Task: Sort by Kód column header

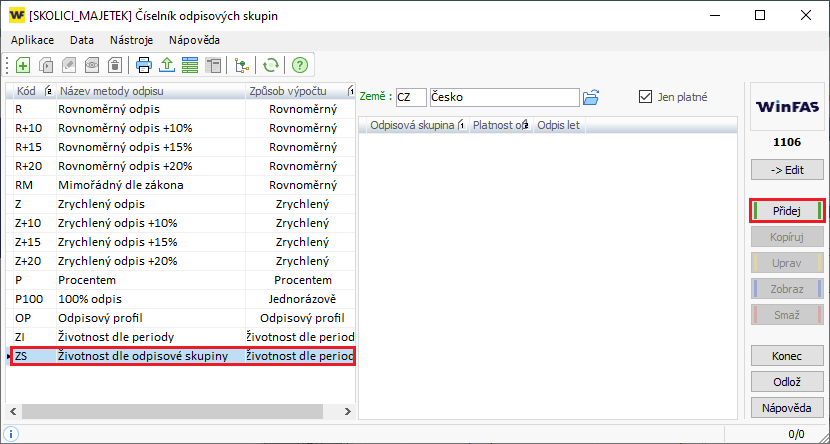Action: coord(26,92)
